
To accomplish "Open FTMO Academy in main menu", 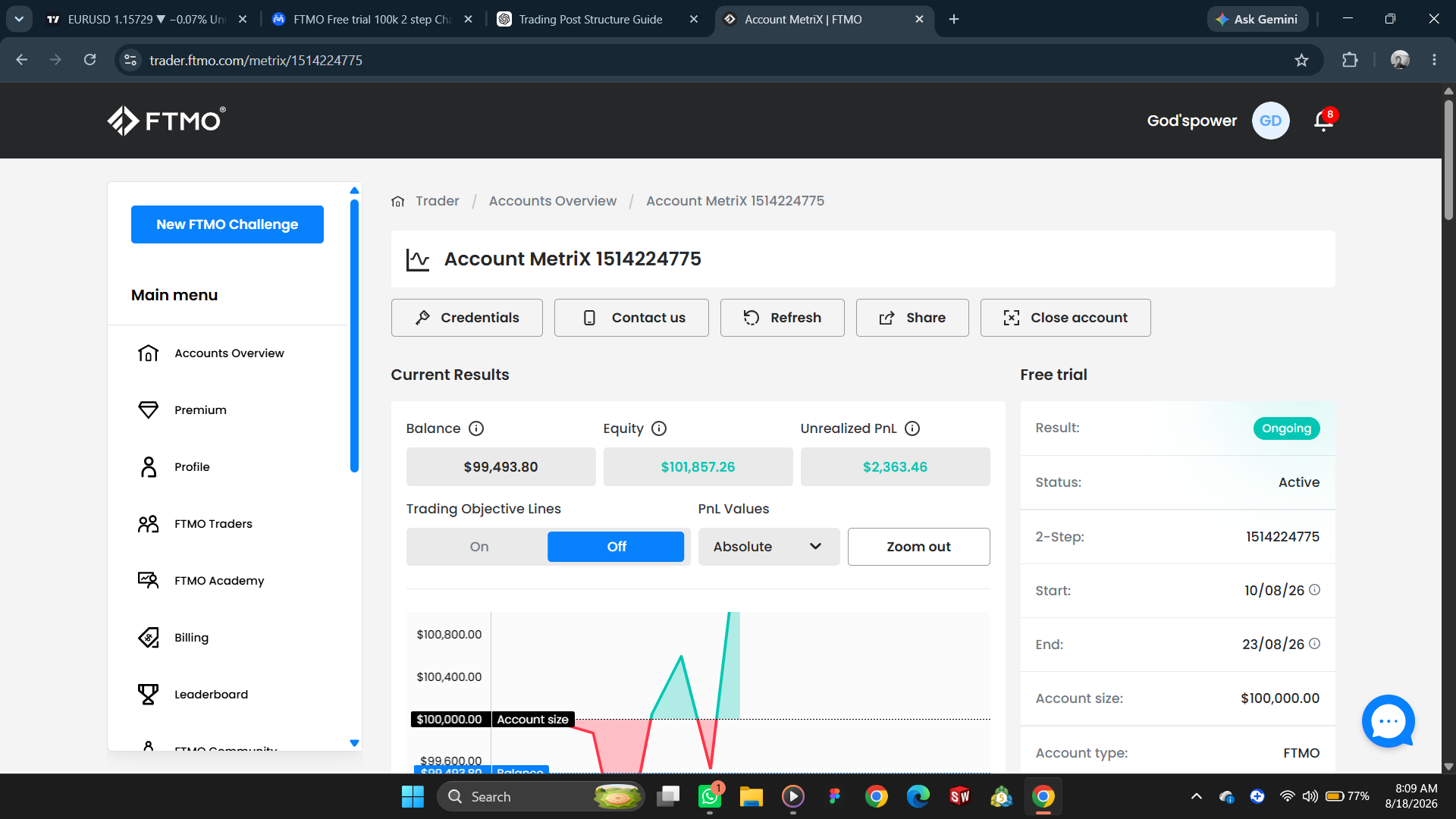I will pyautogui.click(x=219, y=581).
